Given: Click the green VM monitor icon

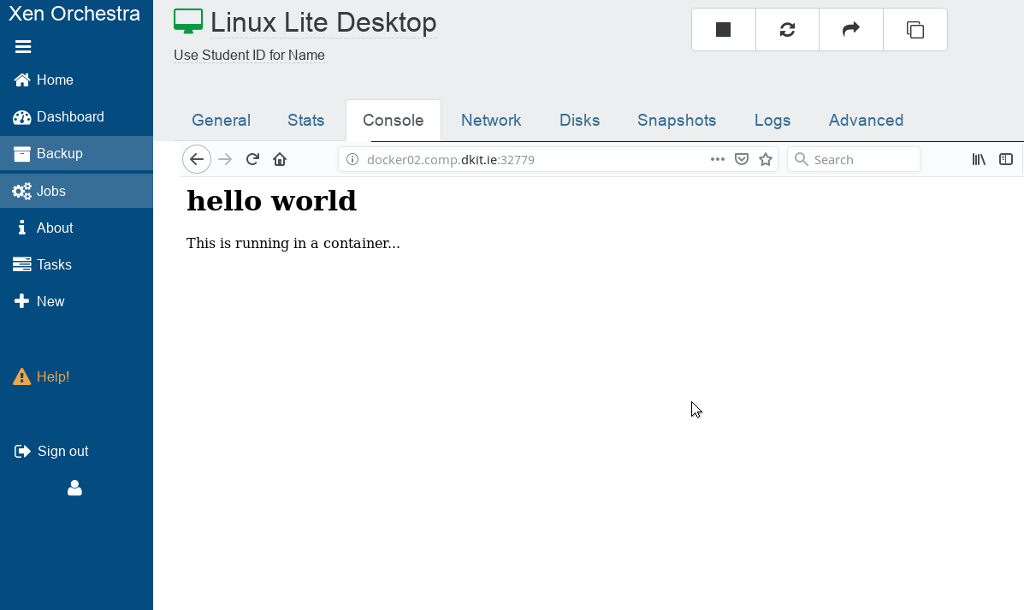Looking at the screenshot, I should coord(188,22).
